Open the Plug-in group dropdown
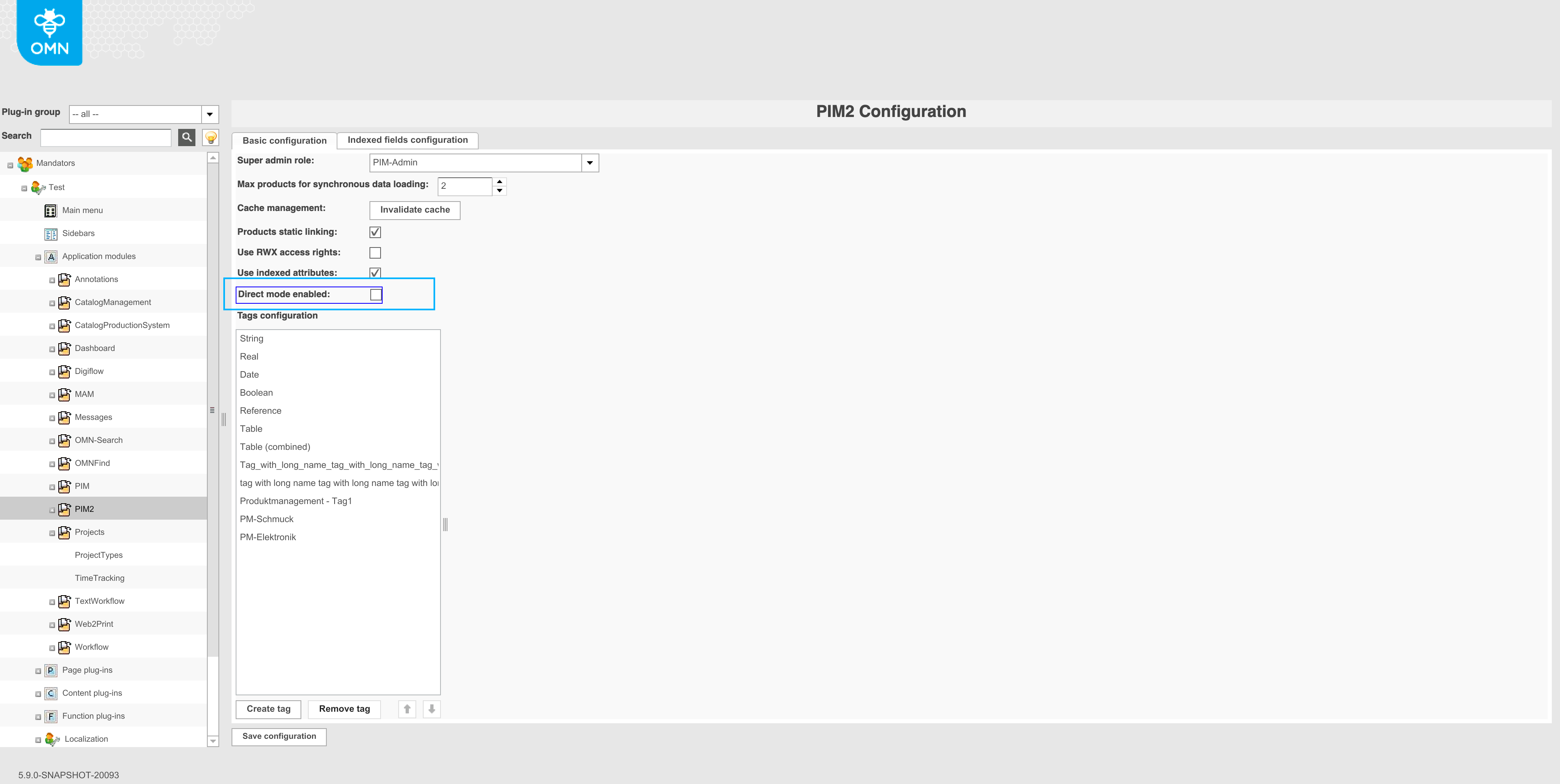This screenshot has height=784, width=1560. coord(209,115)
